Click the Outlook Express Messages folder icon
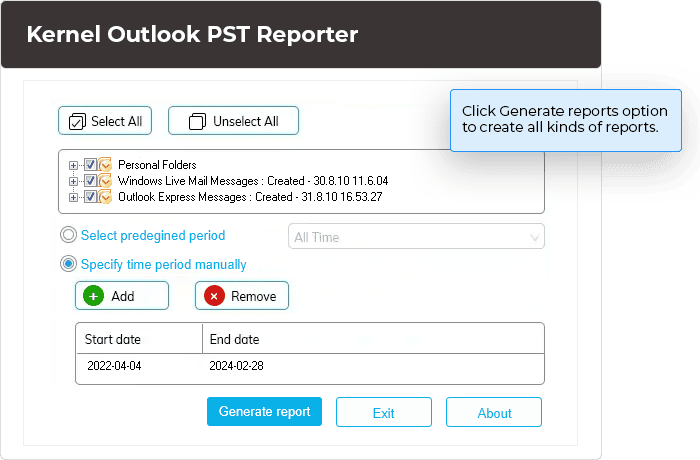This screenshot has height=460, width=700. 105,197
